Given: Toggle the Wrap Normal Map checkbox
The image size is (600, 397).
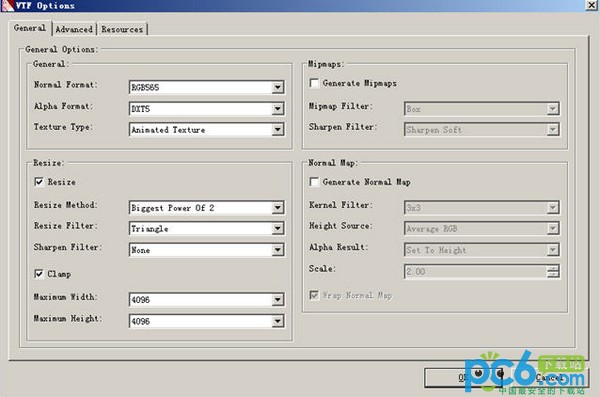Looking at the screenshot, I should click(x=314, y=295).
